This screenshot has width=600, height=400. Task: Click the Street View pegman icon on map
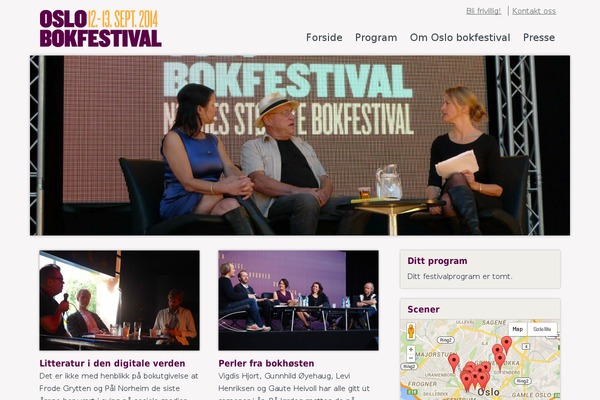pos(411,331)
